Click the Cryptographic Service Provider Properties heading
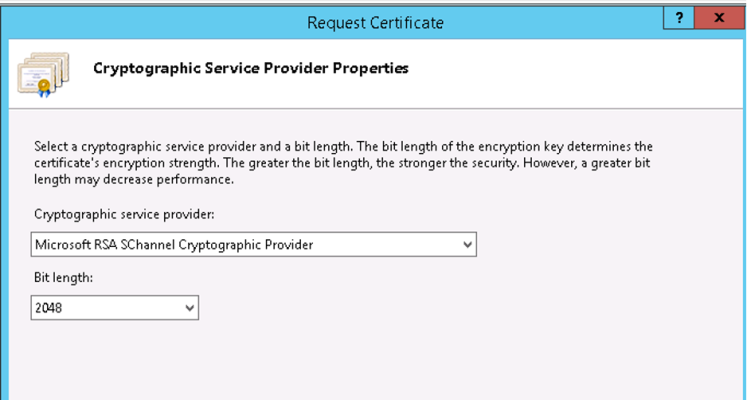The width and height of the screenshot is (747, 400). coord(251,69)
